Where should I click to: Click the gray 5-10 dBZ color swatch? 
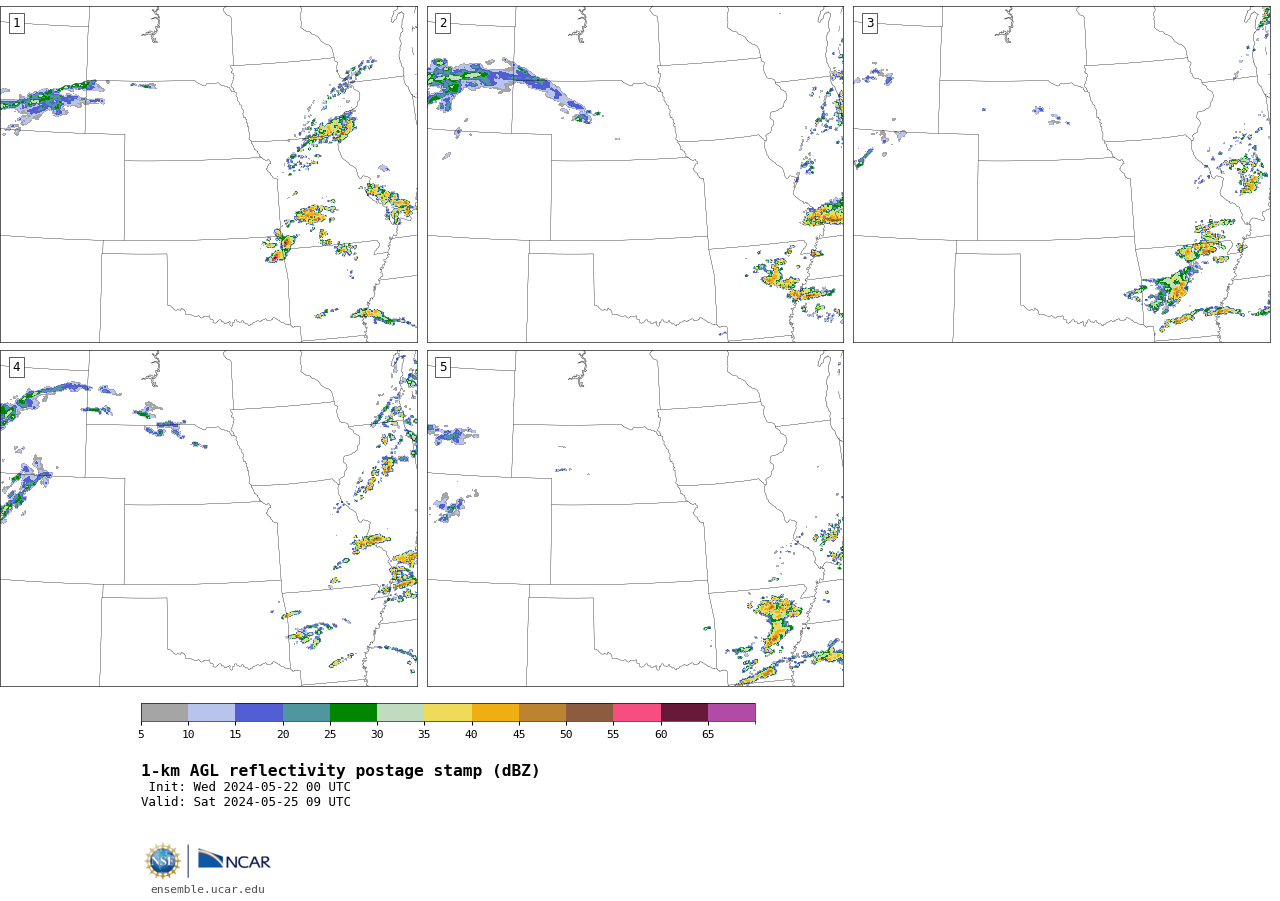(164, 713)
